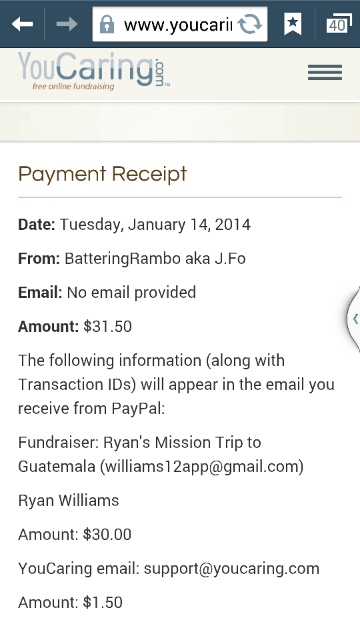
Task: Select the Date: Tuesday, January 14, 2014 line
Action: pos(134,225)
